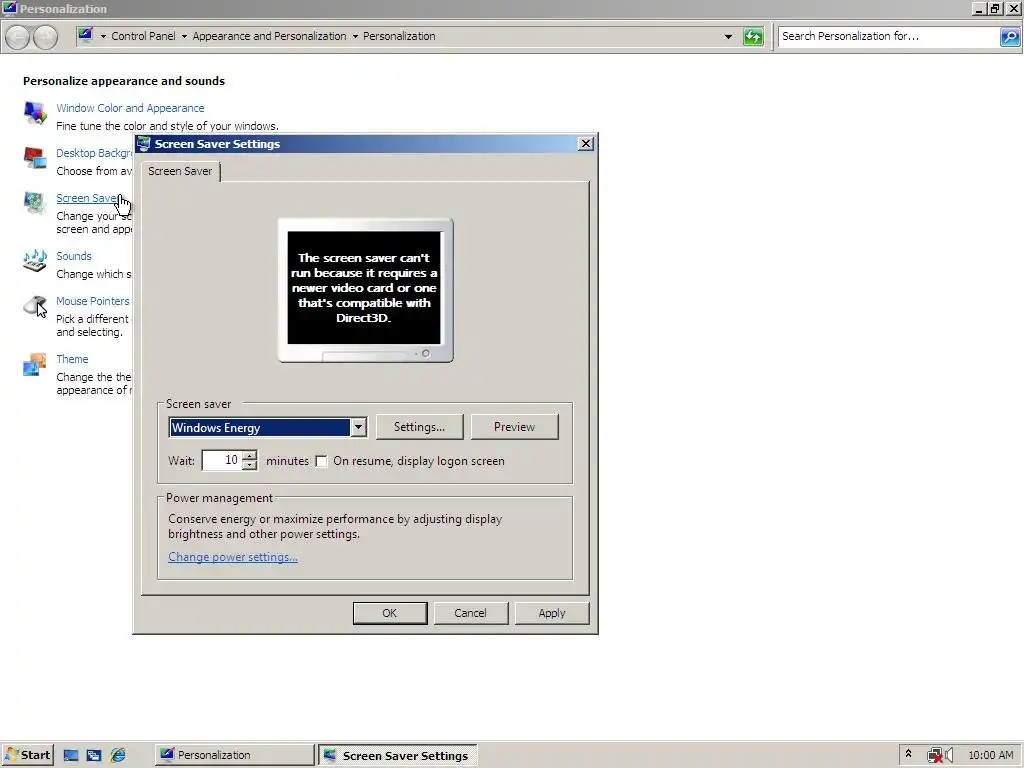The height and width of the screenshot is (768, 1024).
Task: Open the Theme link
Action: (x=72, y=360)
